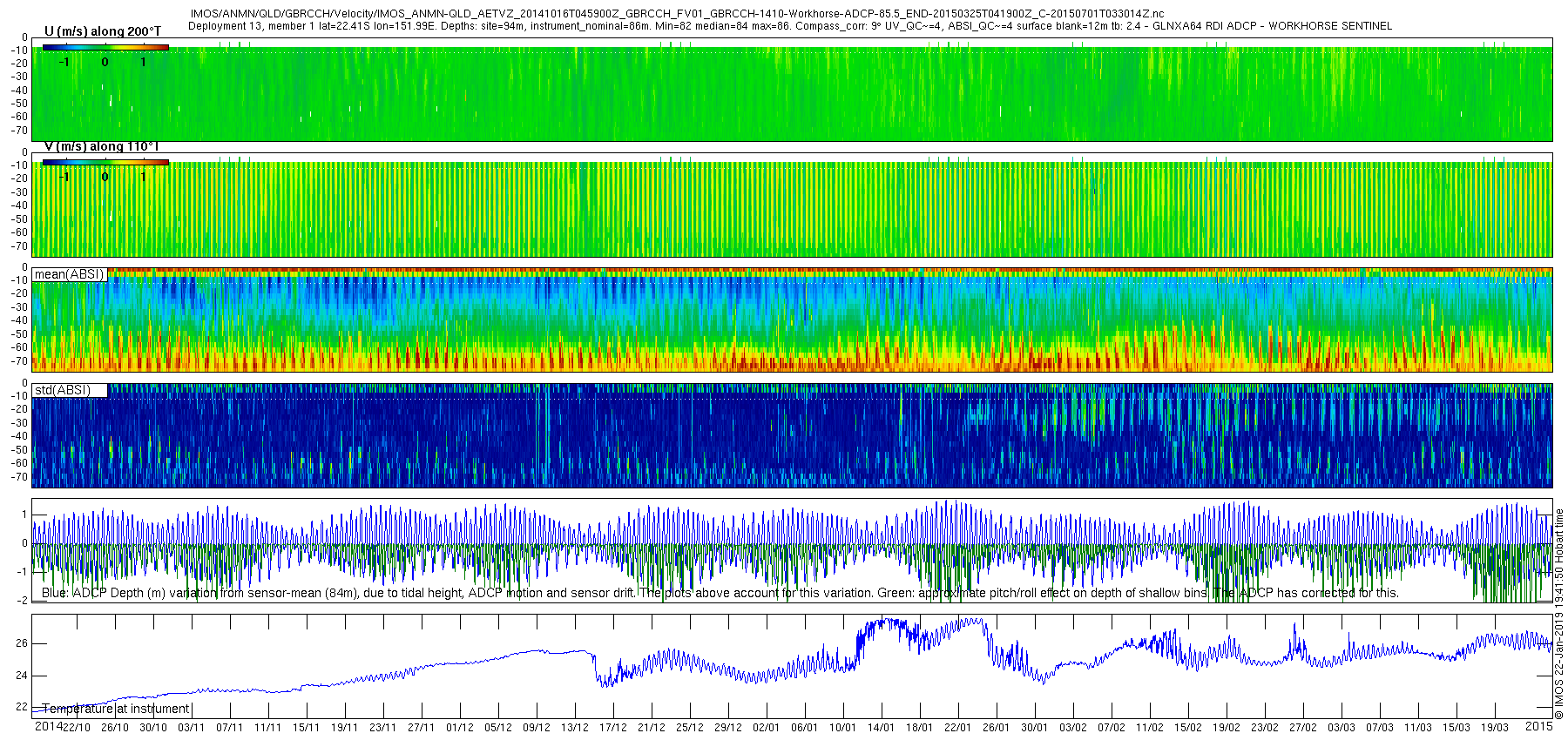
Task: Click the '30/01' date tick label
Action: (1035, 728)
